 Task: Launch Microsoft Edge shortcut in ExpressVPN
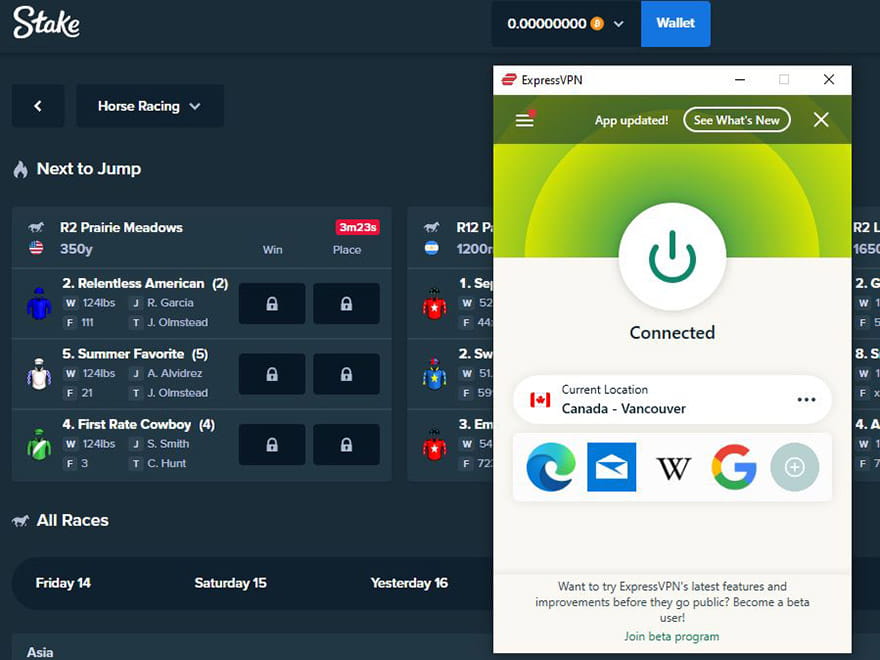[551, 467]
